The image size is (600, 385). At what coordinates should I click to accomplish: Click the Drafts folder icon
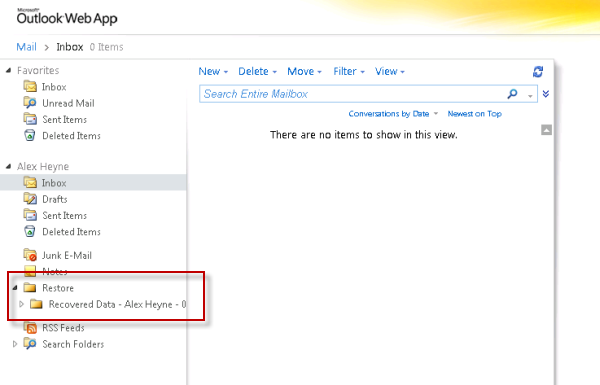30,199
